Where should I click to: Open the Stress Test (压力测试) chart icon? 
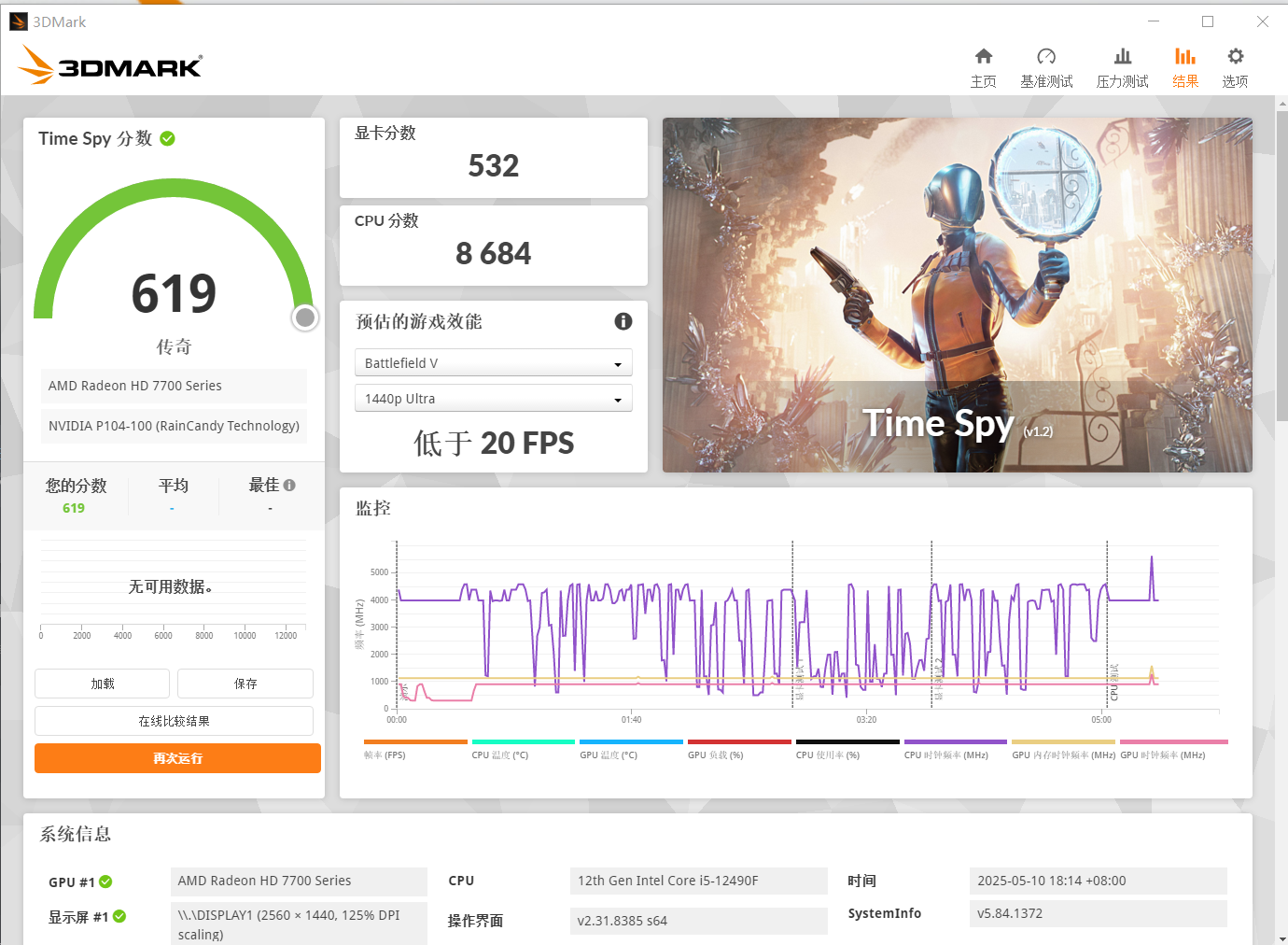point(1123,57)
